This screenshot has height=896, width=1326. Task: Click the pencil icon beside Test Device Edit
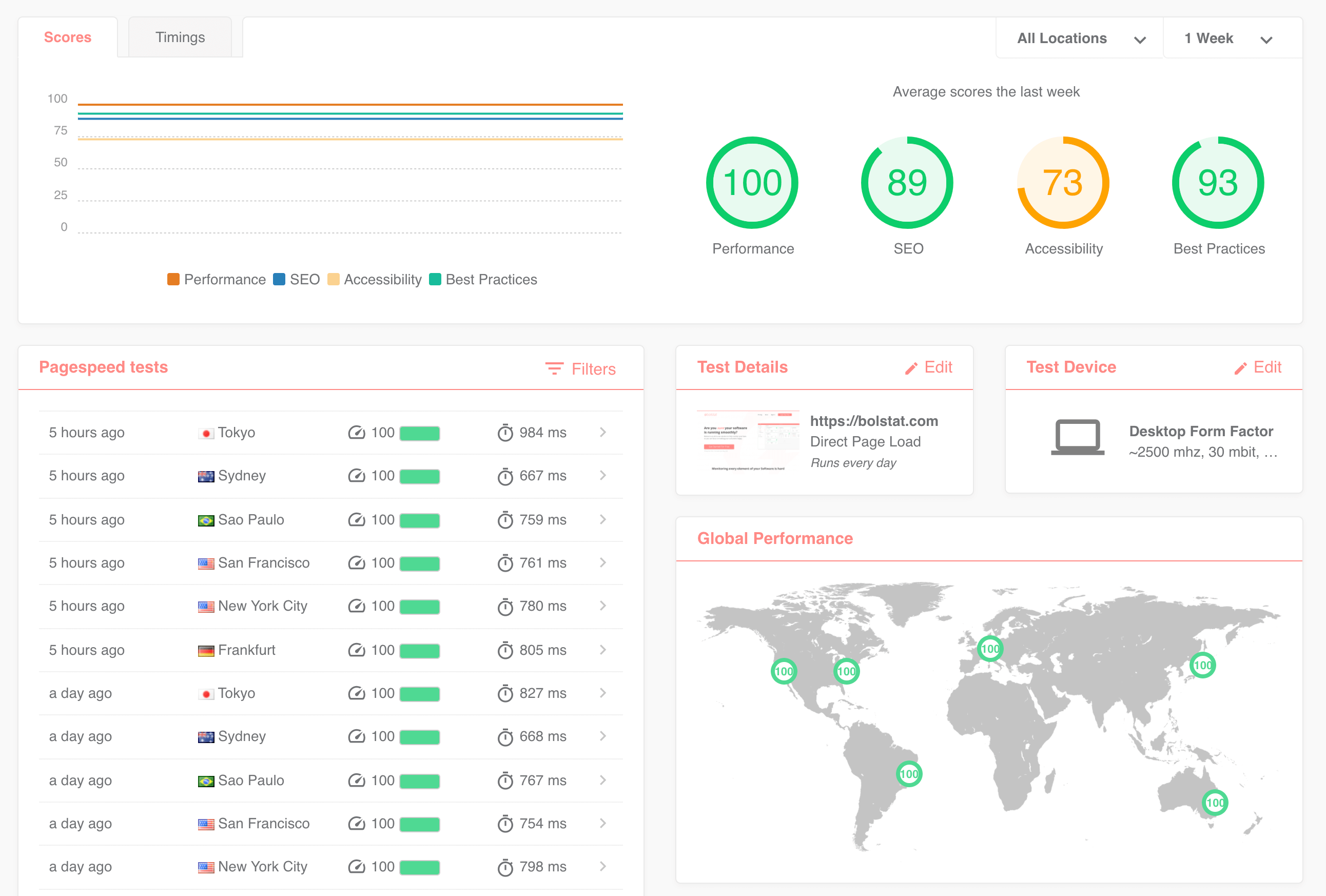(1240, 368)
